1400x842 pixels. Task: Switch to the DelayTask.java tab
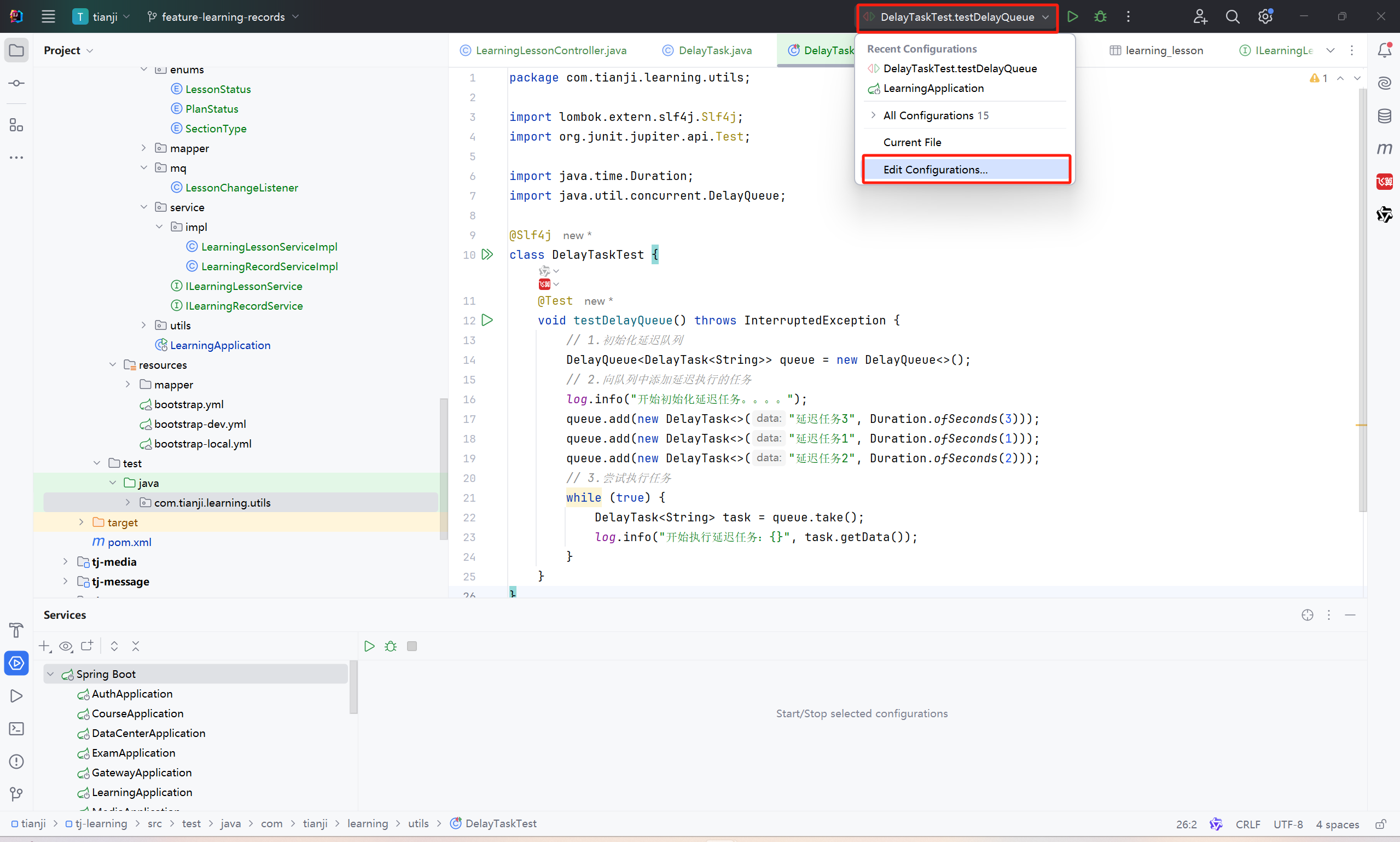click(x=714, y=50)
